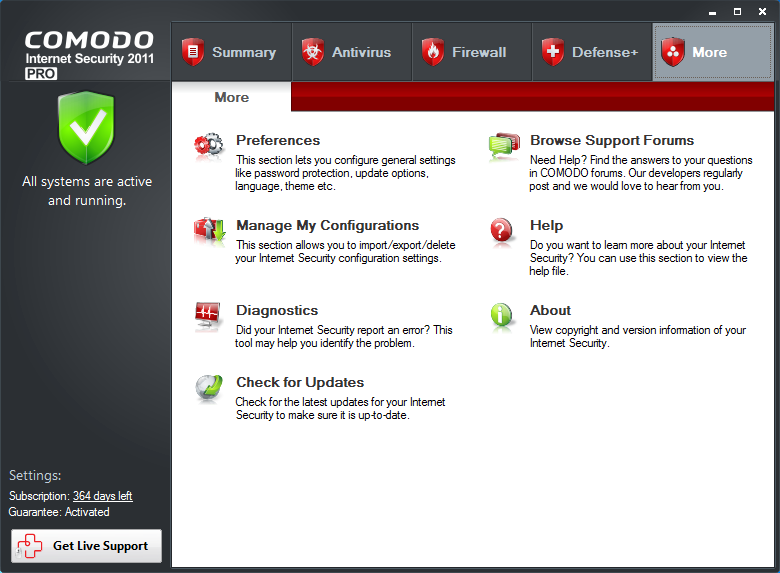
Task: Click the red Help question mark icon
Action: tap(503, 231)
